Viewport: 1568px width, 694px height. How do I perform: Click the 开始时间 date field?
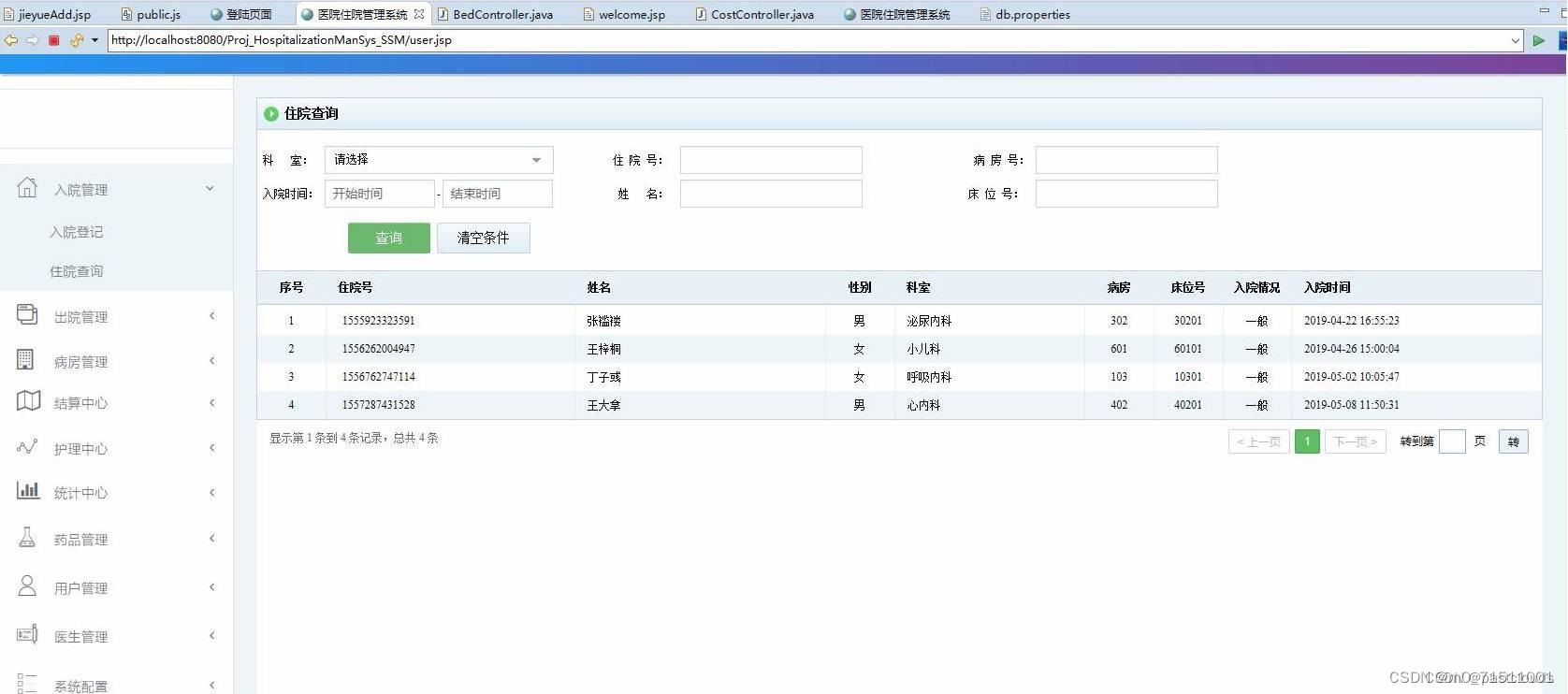click(379, 194)
